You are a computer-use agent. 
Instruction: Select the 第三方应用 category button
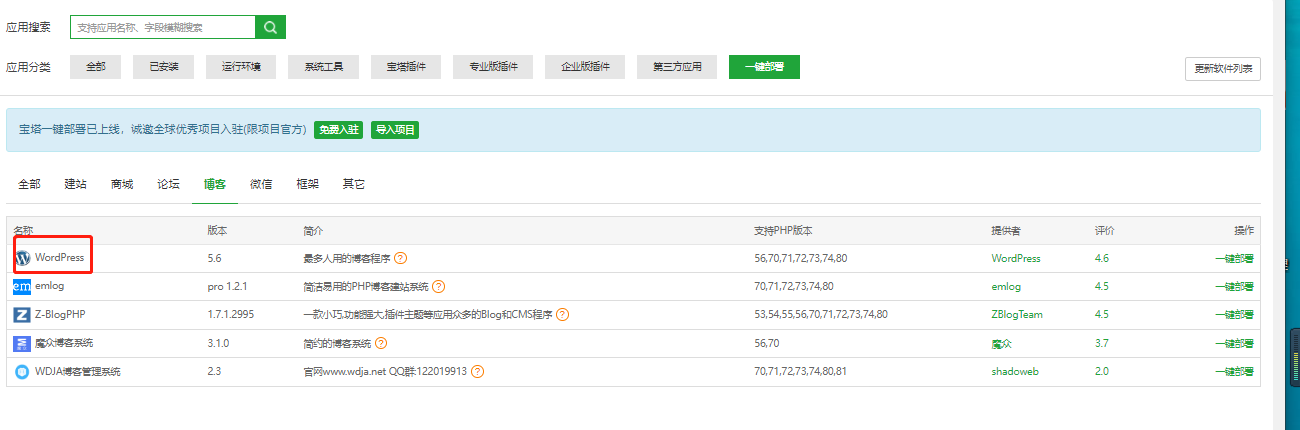coord(677,67)
